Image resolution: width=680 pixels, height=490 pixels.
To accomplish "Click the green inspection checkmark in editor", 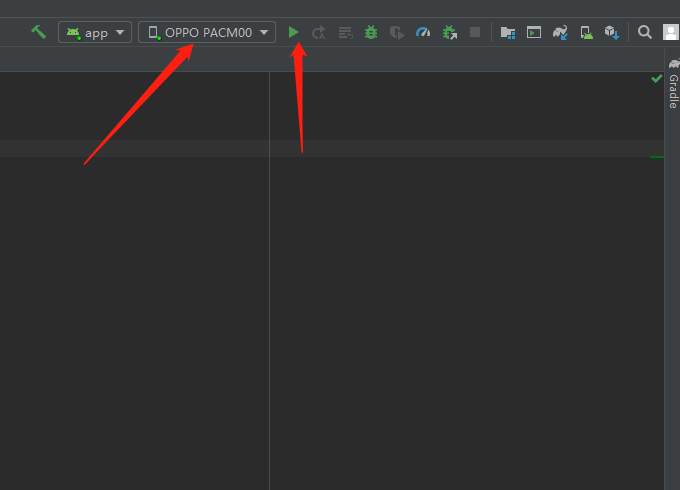I will click(x=657, y=78).
